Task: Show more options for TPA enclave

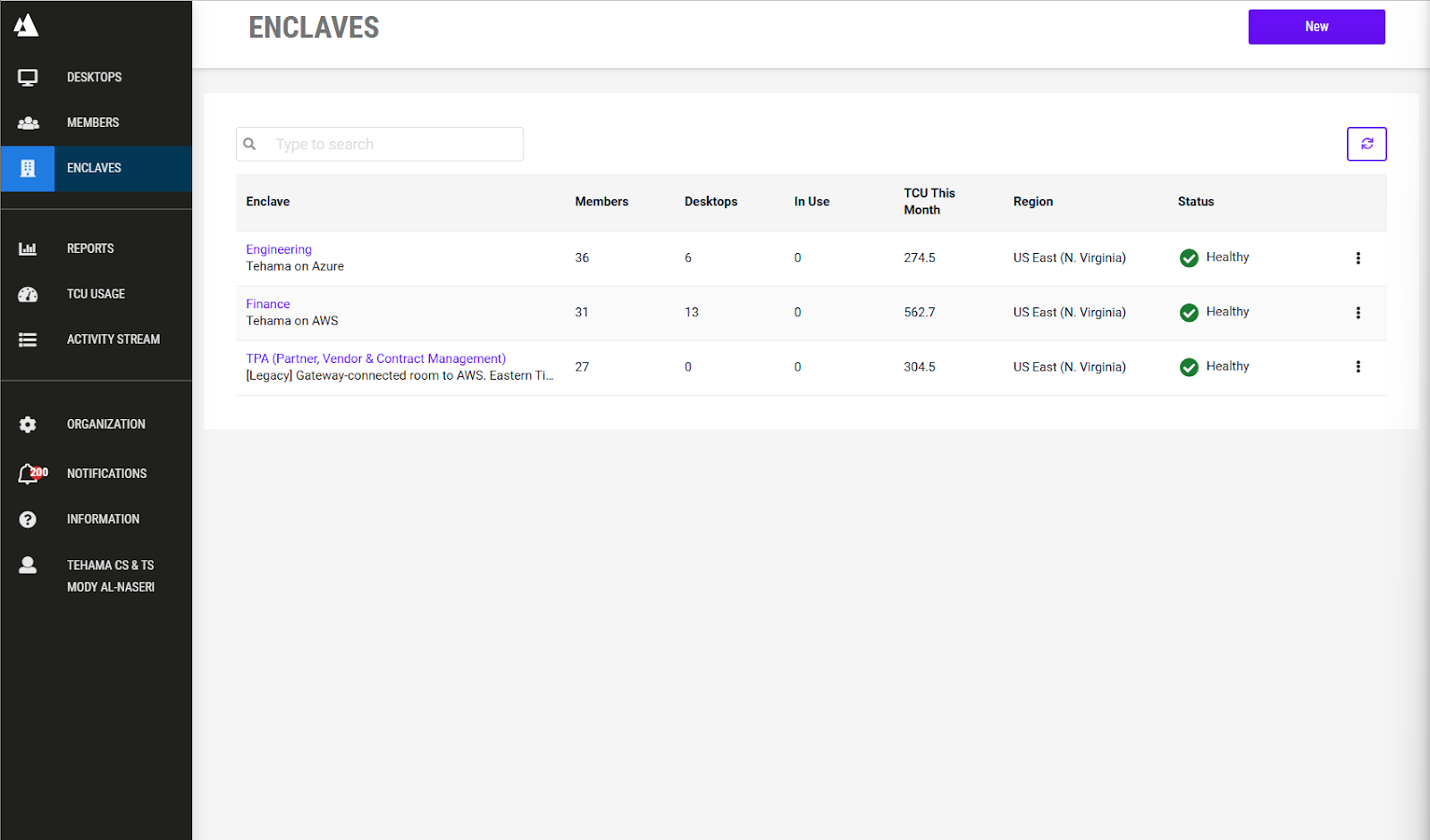Action: point(1358,367)
